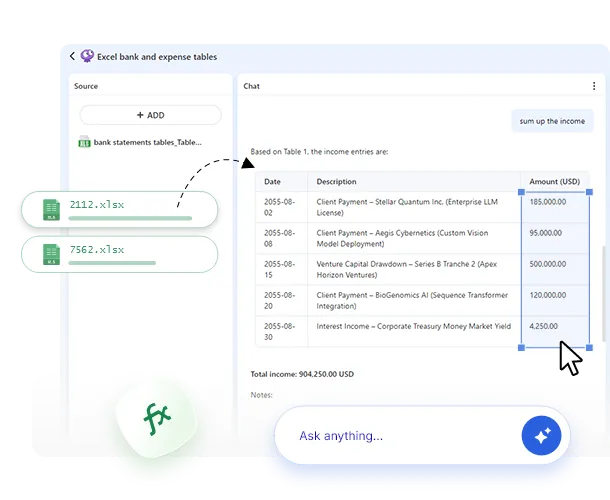
Task: Click the 'Excel bank and expense tables' title
Action: (x=157, y=57)
